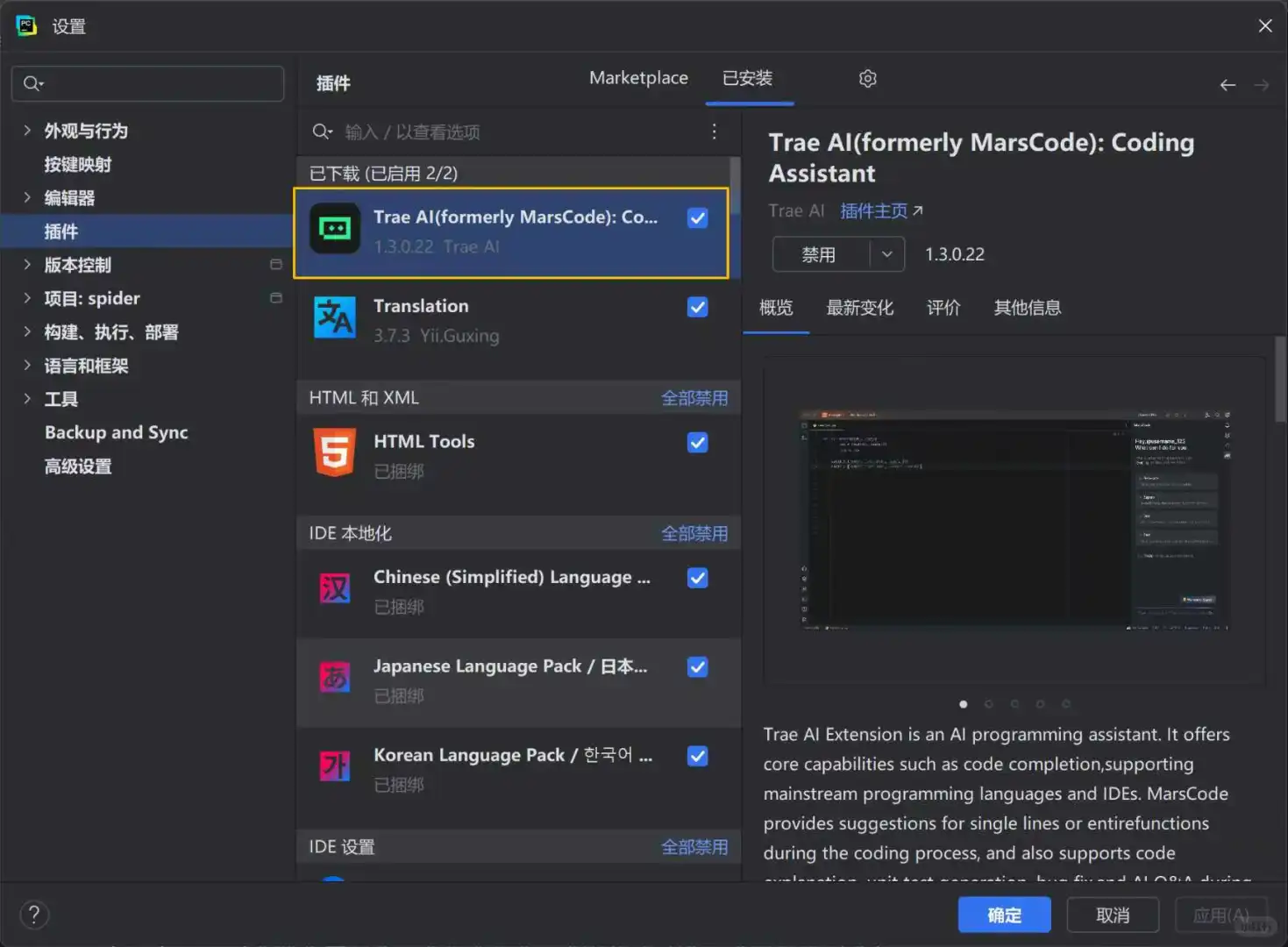Screen dimensions: 1288x947
Task: Click the settings search magnifier icon
Action: [x=32, y=83]
